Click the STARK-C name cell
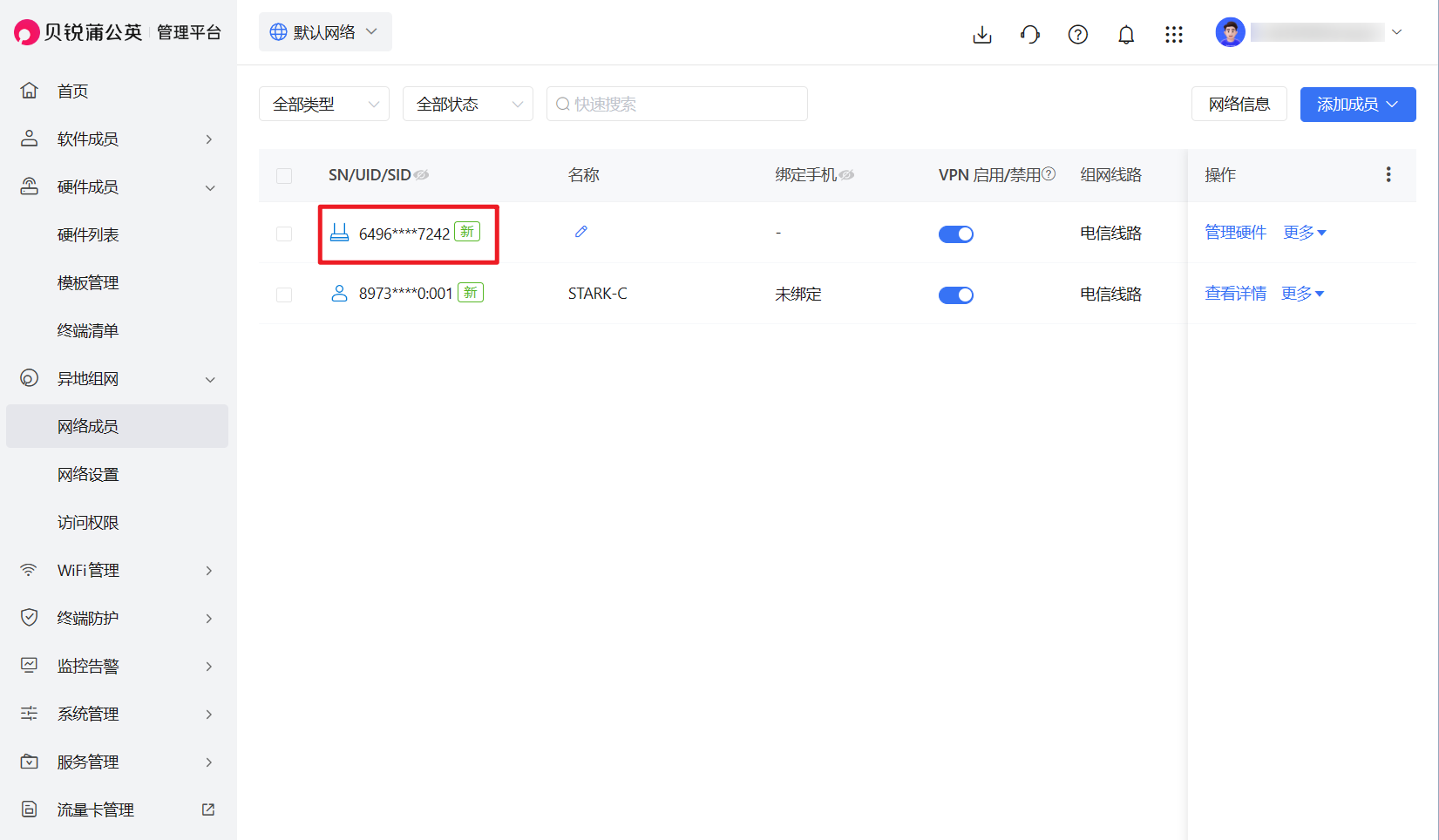Screen dimensions: 1439x840 pyautogui.click(x=598, y=294)
